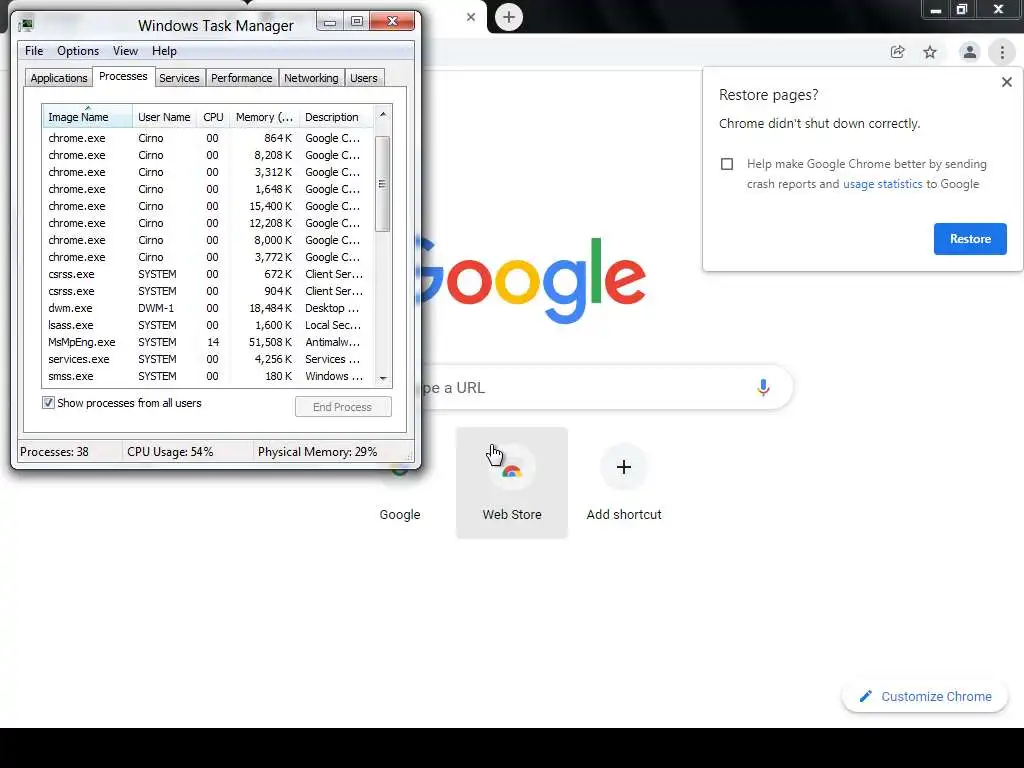Switch to the Services tab
The image size is (1024, 768).
pyautogui.click(x=179, y=78)
